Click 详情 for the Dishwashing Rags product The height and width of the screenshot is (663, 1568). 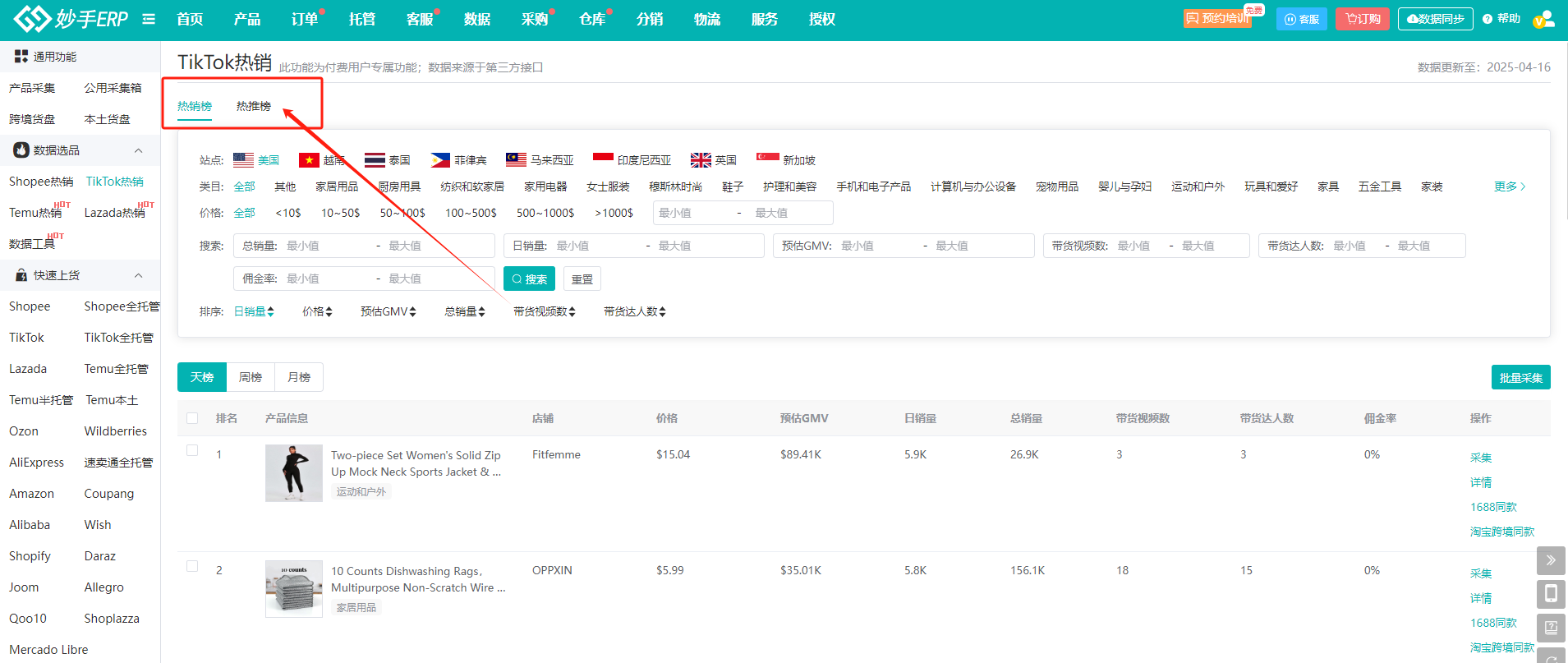point(1481,598)
